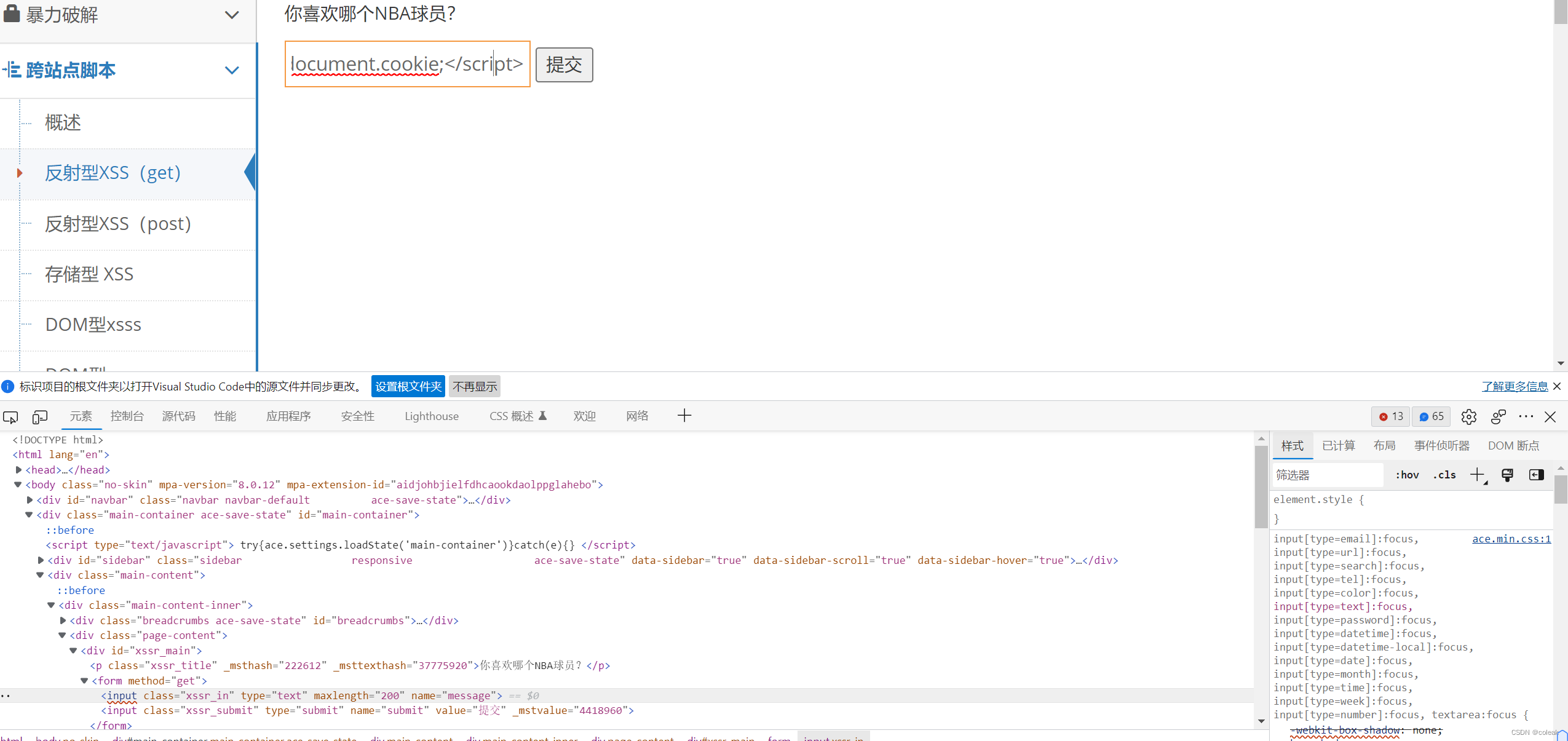Click the blue issues count badge showing 65
This screenshot has height=741, width=1568.
(1431, 416)
